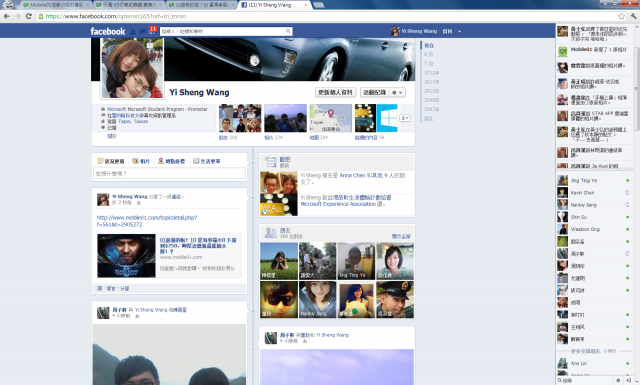Image resolution: width=640 pixels, height=385 pixels.
Task: Click the Taipei, Taiwan link
Action: click(x=133, y=122)
